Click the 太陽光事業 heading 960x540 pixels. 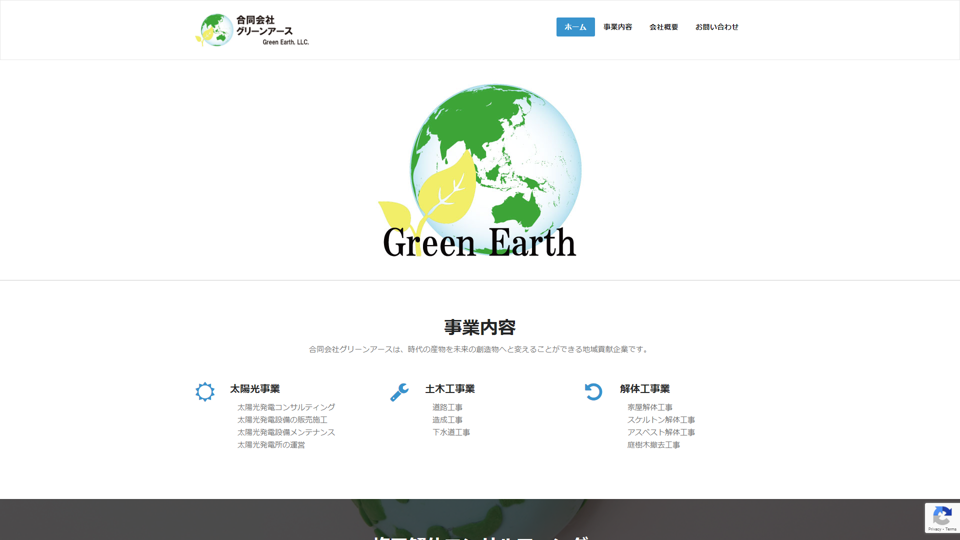click(x=255, y=389)
